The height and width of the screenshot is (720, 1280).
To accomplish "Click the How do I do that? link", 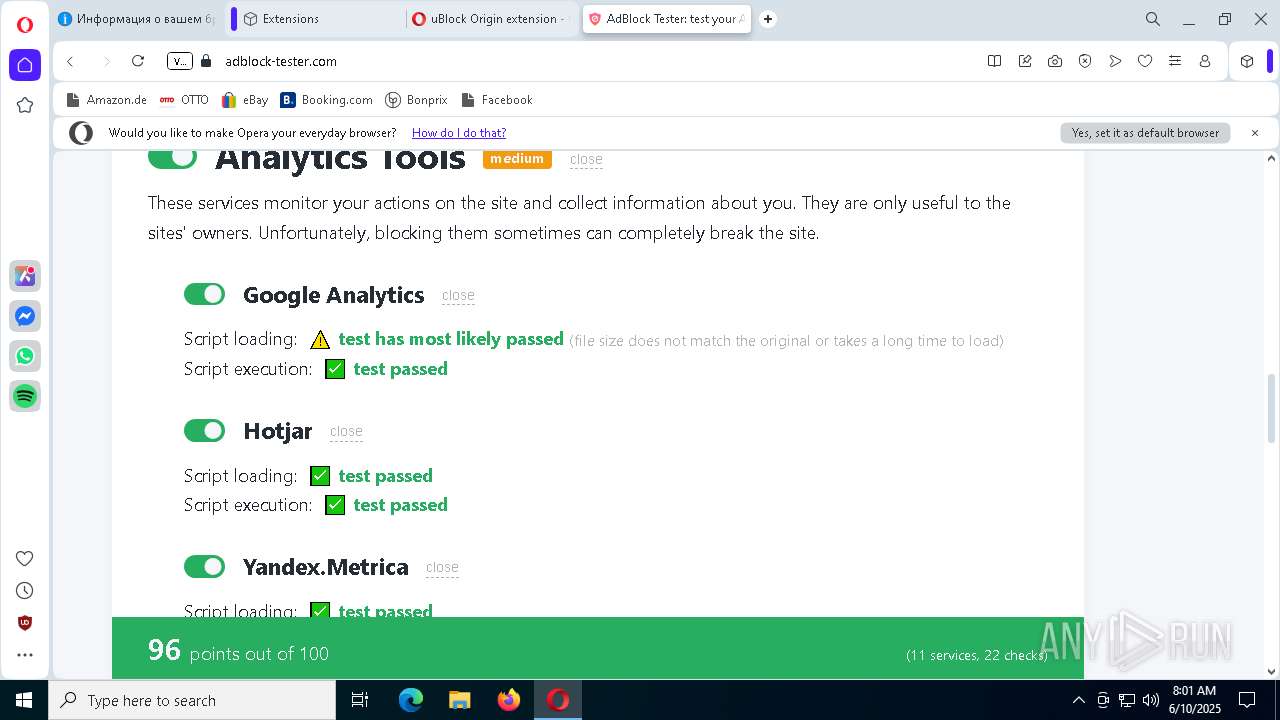I will (x=459, y=133).
